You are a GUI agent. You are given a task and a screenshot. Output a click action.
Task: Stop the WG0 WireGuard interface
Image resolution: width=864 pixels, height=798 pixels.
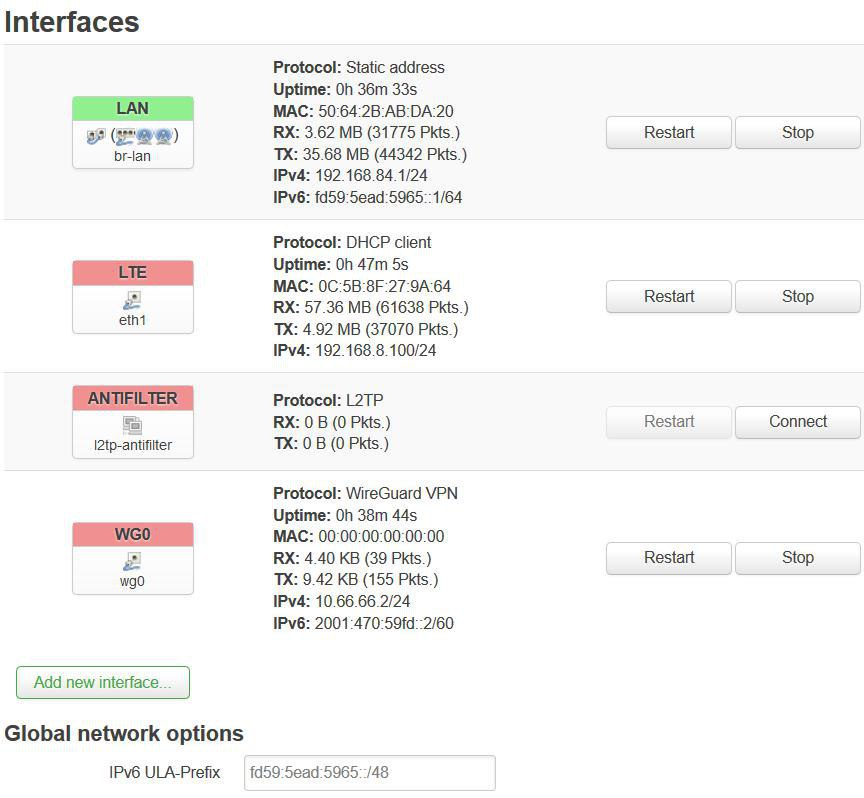(797, 558)
